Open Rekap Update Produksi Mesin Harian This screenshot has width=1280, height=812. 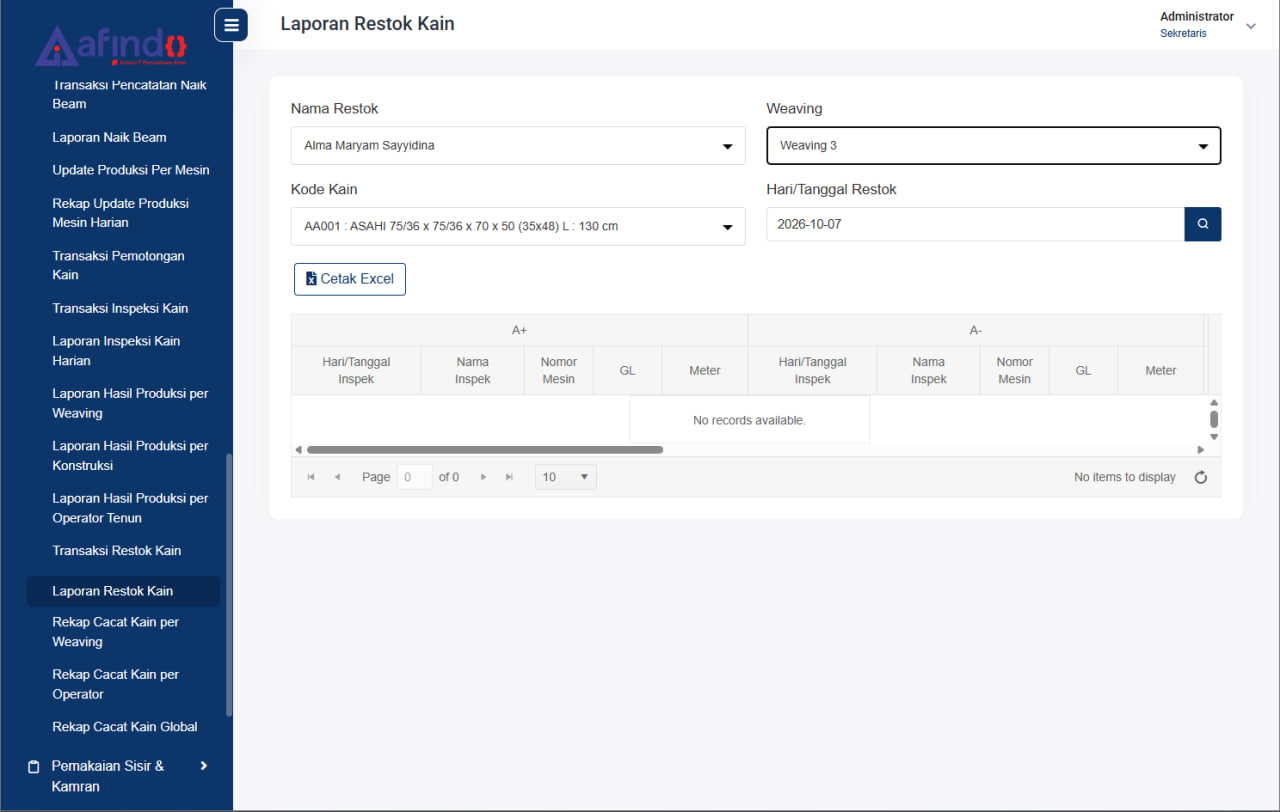coord(120,213)
